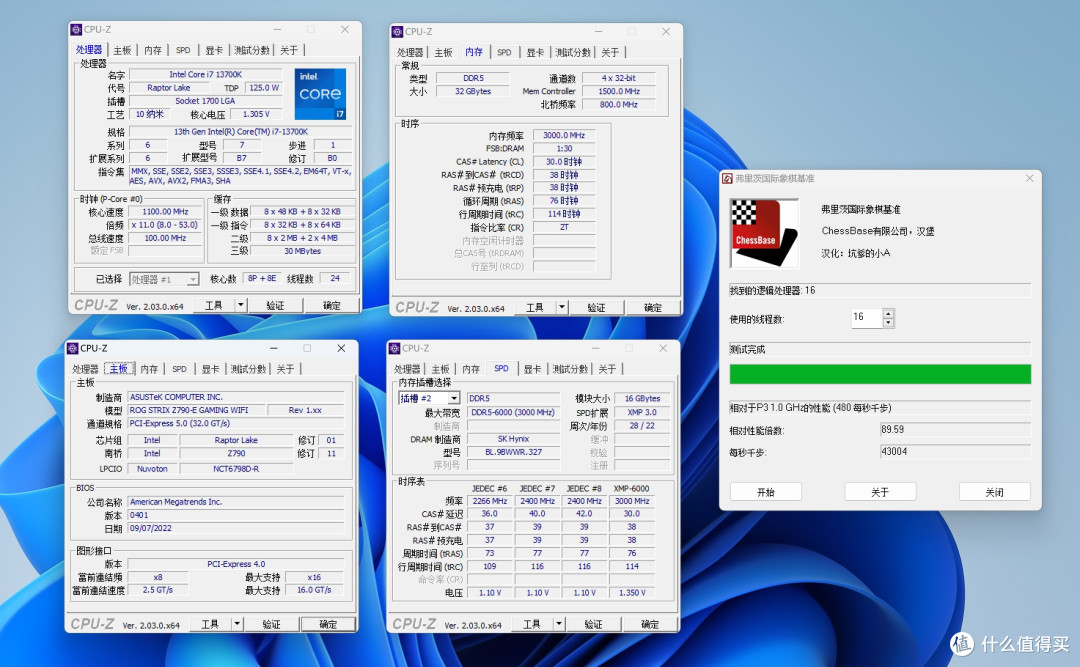Click 确定 button in SPD window
Image resolution: width=1080 pixels, height=667 pixels.
pos(650,624)
